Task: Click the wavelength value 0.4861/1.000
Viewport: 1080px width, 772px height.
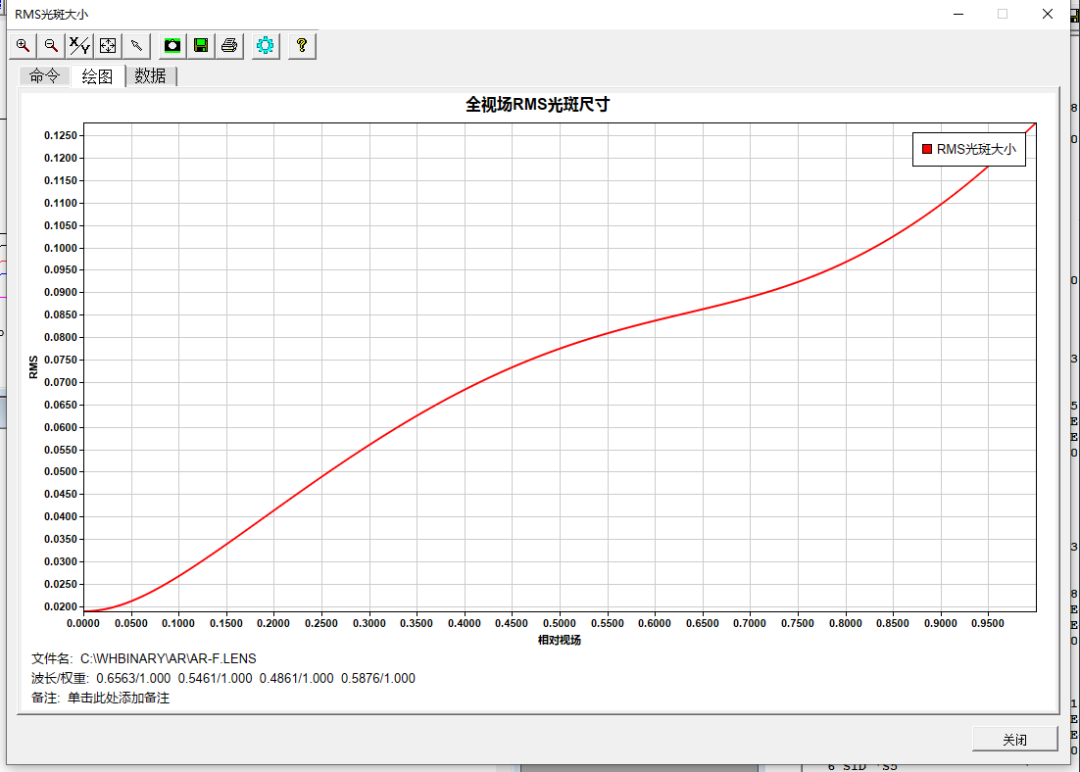Action: [x=296, y=678]
